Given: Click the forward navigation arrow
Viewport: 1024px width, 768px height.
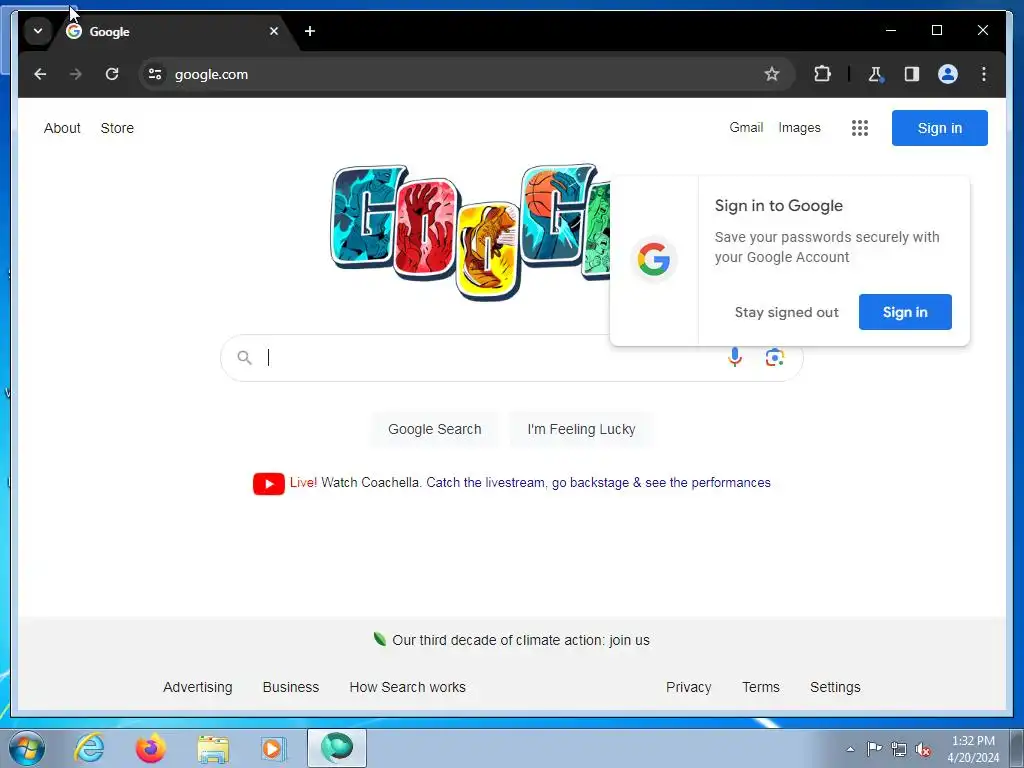Looking at the screenshot, I should click(76, 74).
